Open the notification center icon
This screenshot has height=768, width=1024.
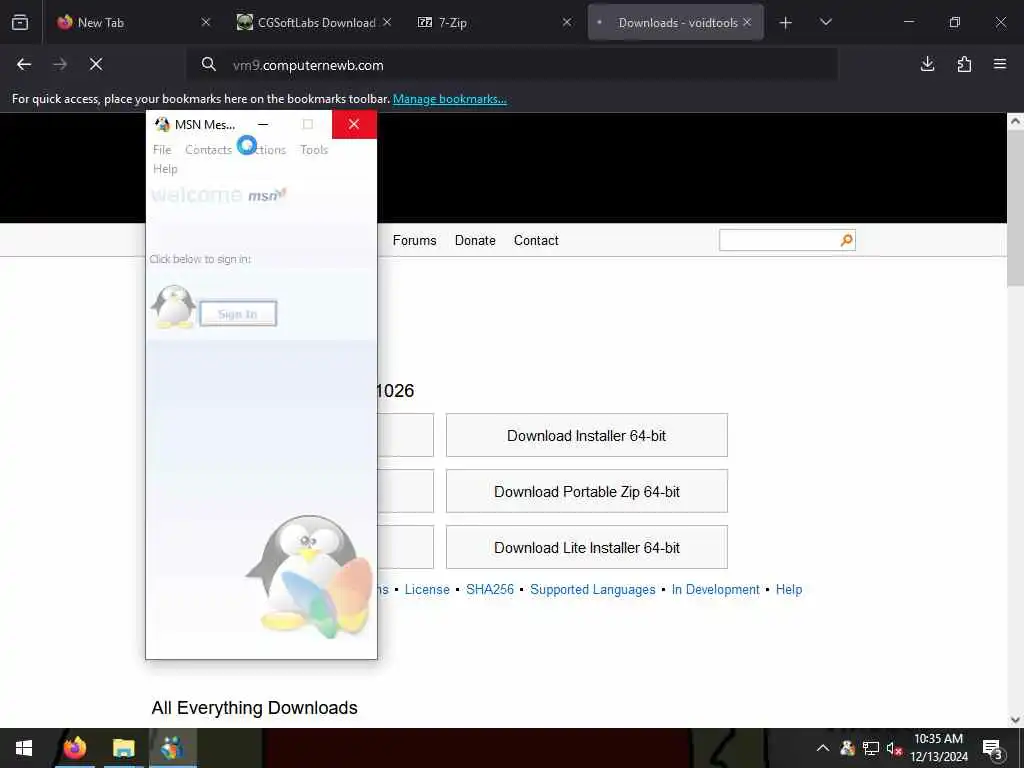click(x=993, y=749)
